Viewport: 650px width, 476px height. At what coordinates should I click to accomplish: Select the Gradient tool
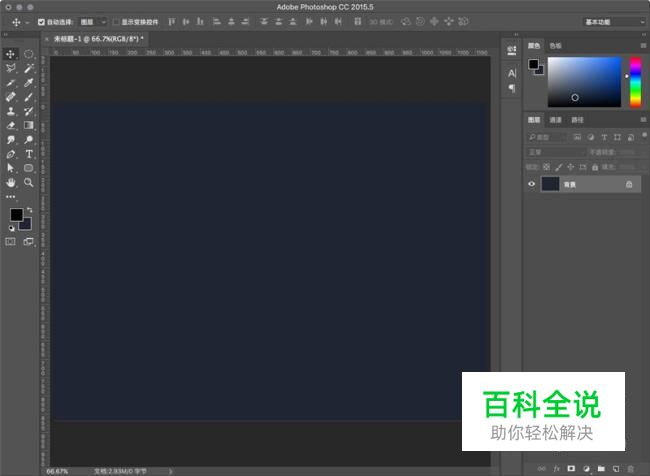tap(28, 125)
